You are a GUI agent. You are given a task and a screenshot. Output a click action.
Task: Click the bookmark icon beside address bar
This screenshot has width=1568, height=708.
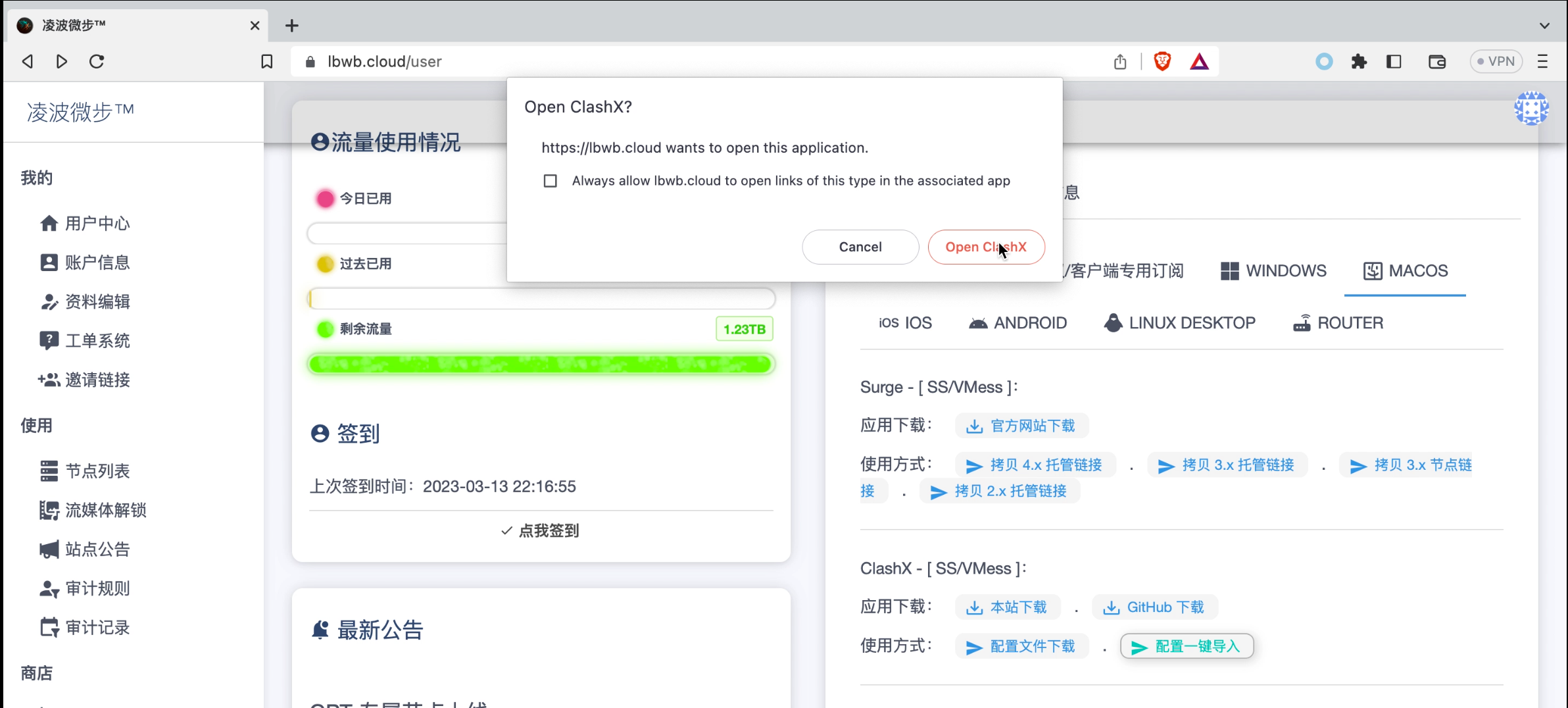point(266,62)
